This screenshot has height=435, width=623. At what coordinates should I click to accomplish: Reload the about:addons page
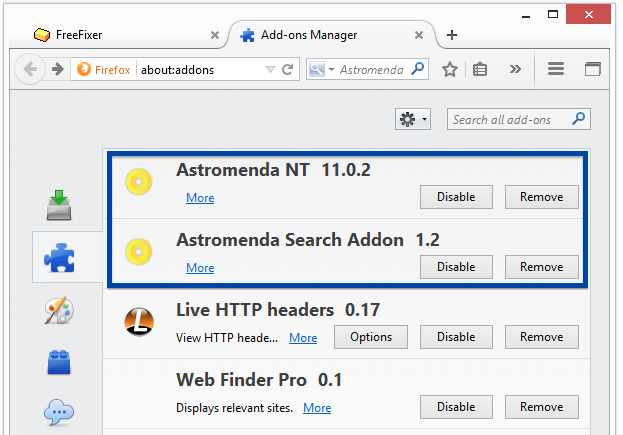[x=287, y=70]
